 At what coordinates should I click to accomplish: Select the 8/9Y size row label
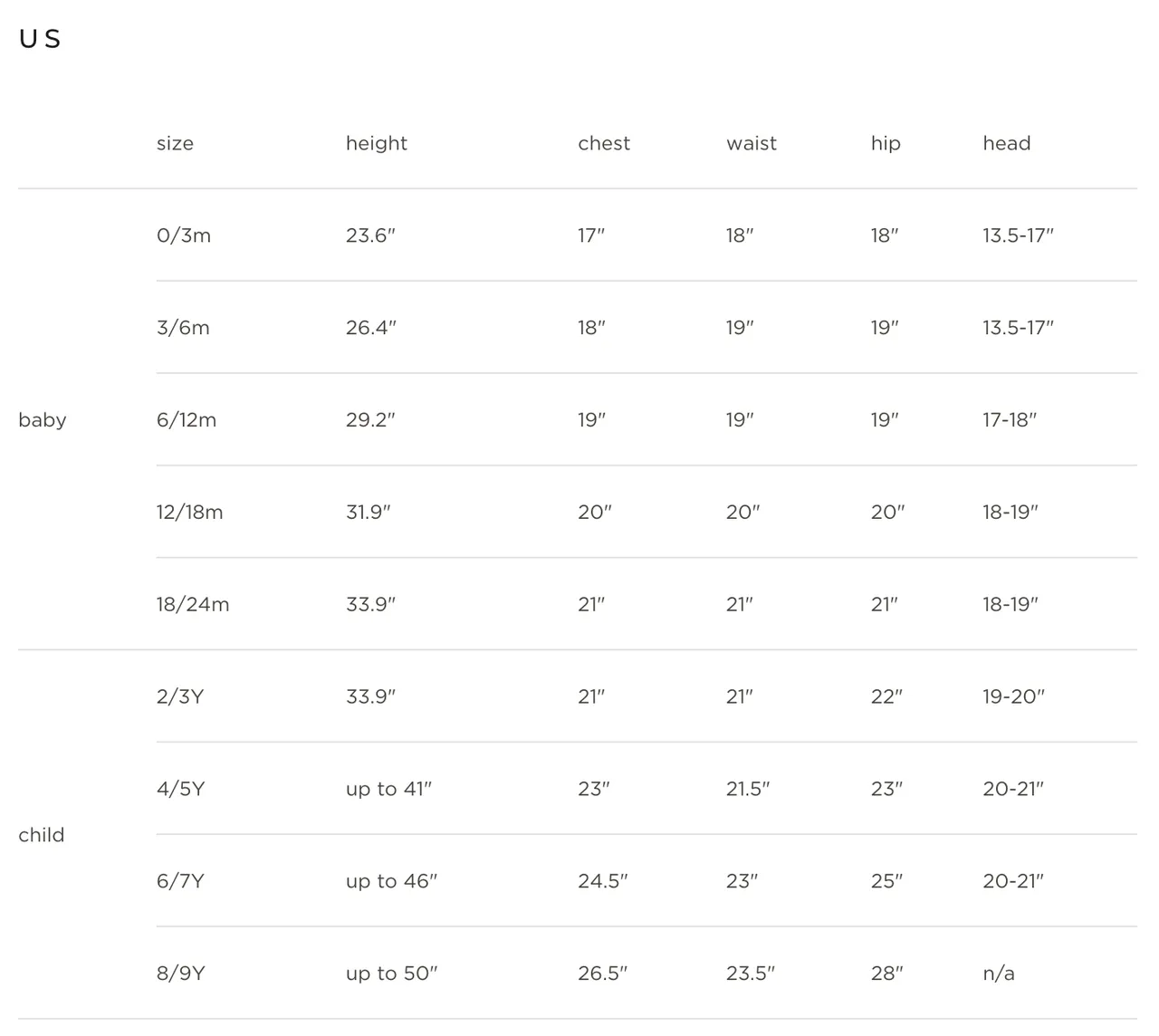[181, 974]
